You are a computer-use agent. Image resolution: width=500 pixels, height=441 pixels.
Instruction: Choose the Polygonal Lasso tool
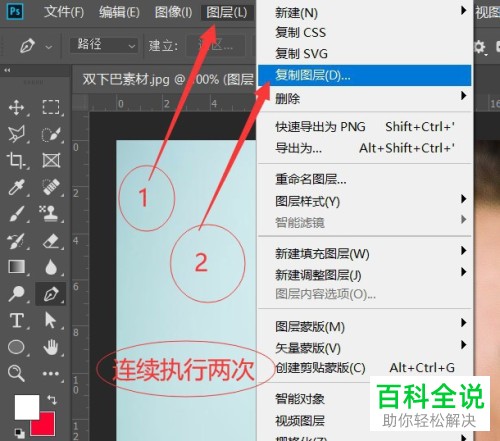pyautogui.click(x=16, y=134)
